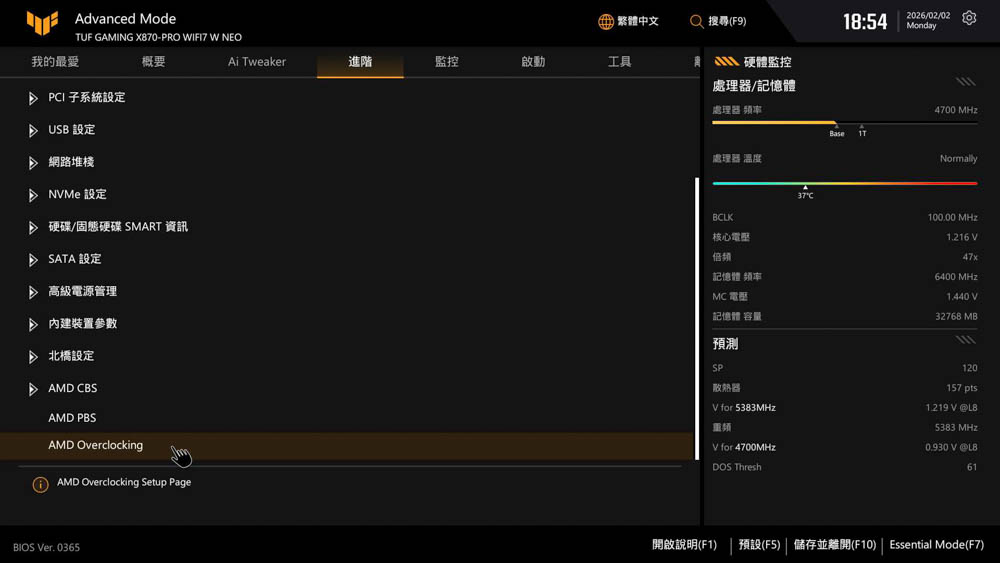Select AMD Overclocking menu item
The height and width of the screenshot is (563, 1000).
[x=95, y=445]
